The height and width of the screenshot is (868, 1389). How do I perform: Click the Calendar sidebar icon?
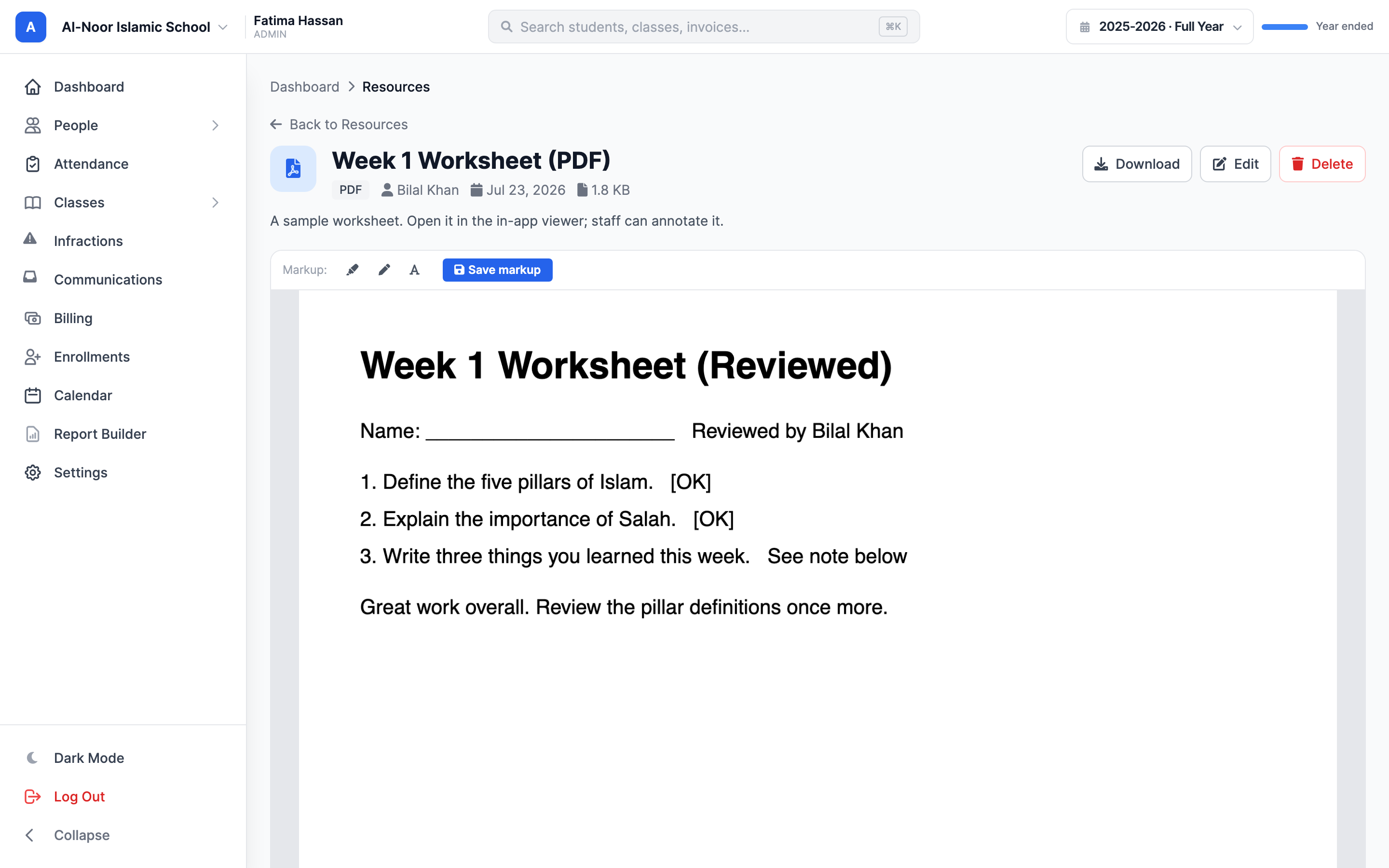click(33, 395)
